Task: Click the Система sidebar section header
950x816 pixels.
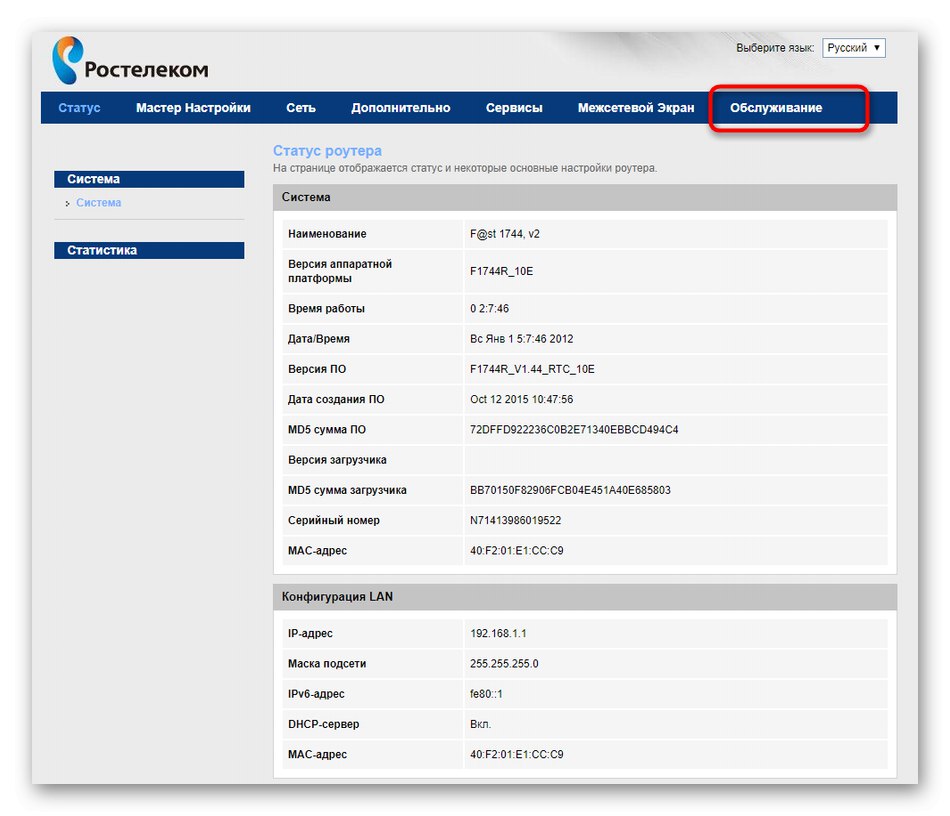Action: pos(149,179)
